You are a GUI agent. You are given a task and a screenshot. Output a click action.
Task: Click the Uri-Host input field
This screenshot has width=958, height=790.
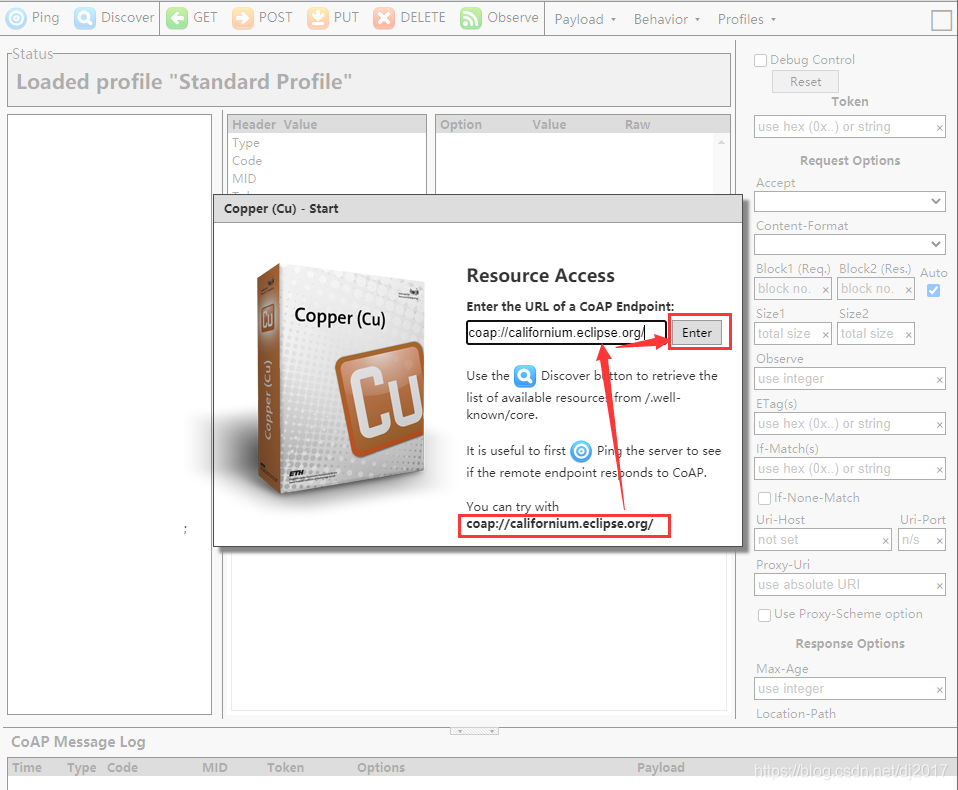point(822,540)
